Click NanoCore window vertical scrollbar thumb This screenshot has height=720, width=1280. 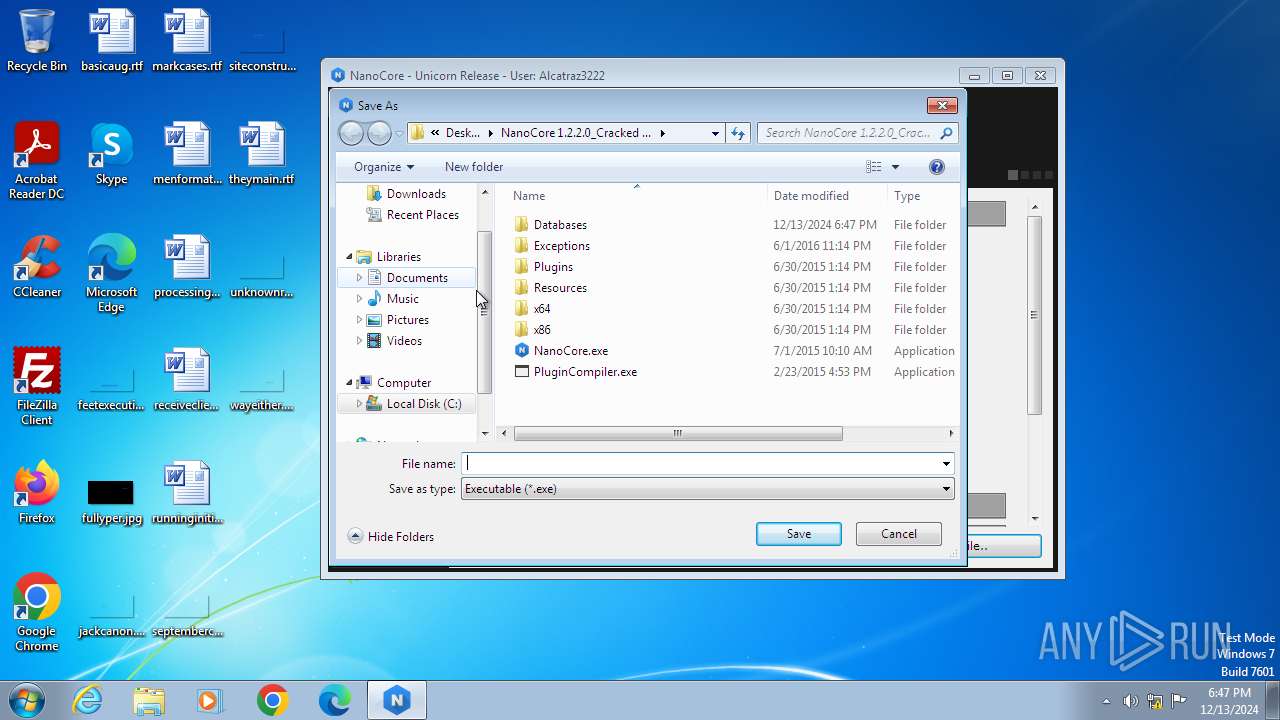pyautogui.click(x=1035, y=315)
